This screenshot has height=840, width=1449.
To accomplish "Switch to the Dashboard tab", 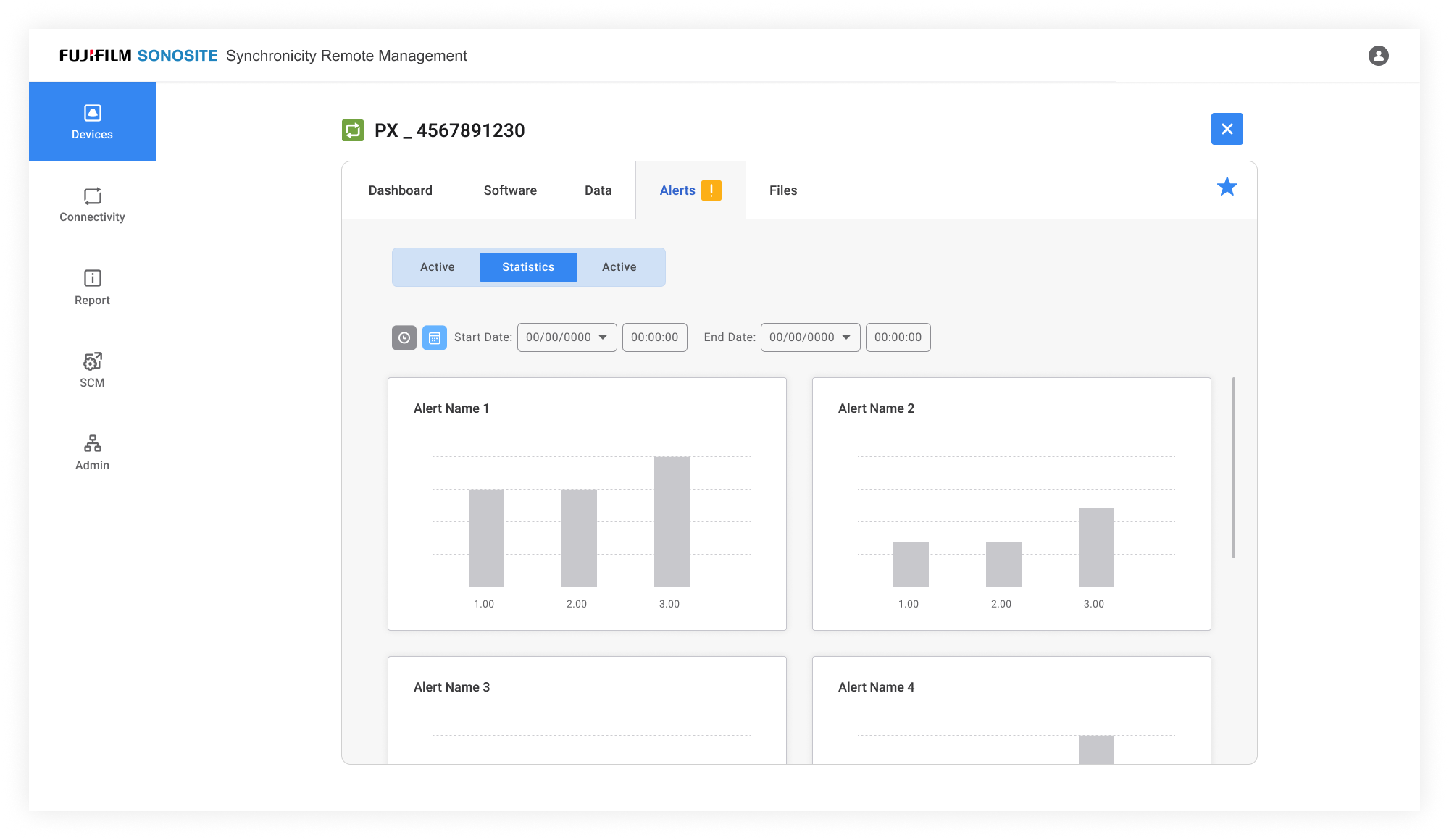I will point(400,190).
